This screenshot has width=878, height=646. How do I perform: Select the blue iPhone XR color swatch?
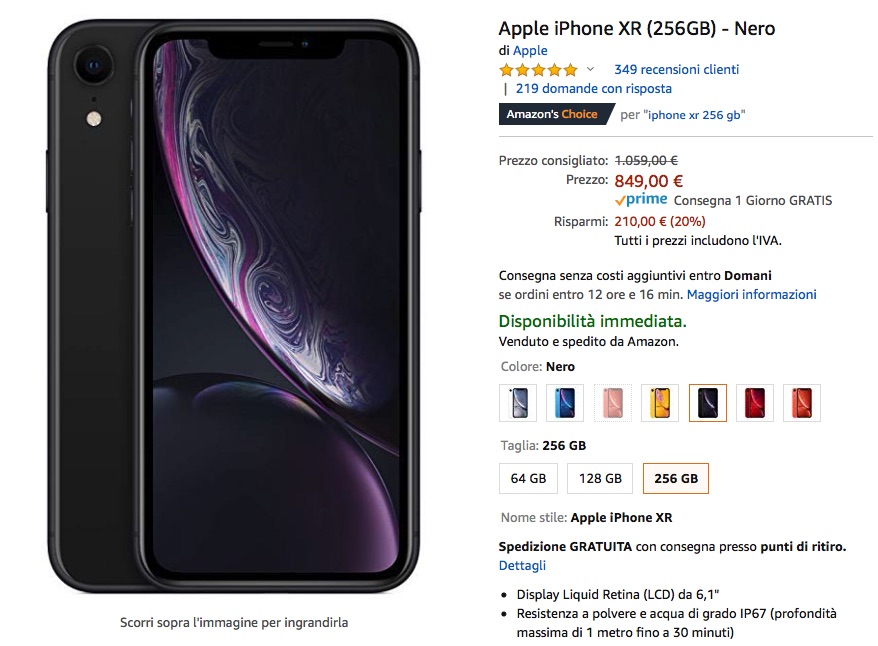pos(565,402)
